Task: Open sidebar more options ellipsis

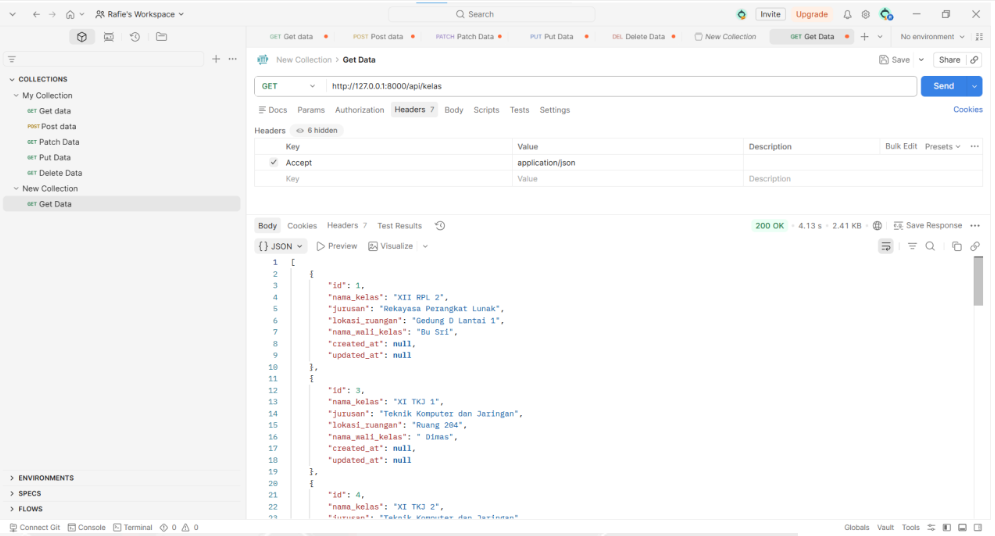Action: click(233, 59)
